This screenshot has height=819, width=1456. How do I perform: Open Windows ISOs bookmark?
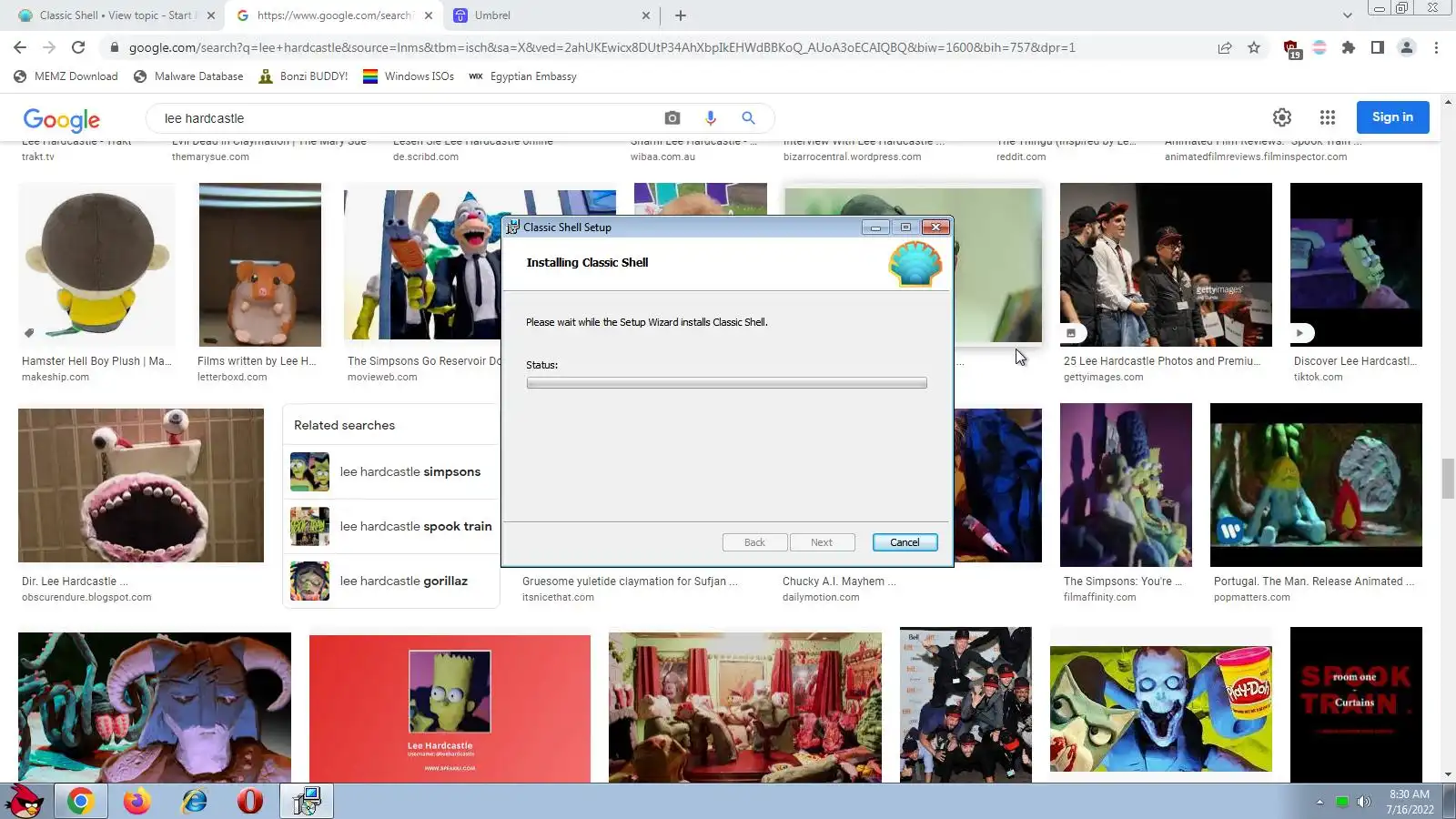tap(409, 76)
